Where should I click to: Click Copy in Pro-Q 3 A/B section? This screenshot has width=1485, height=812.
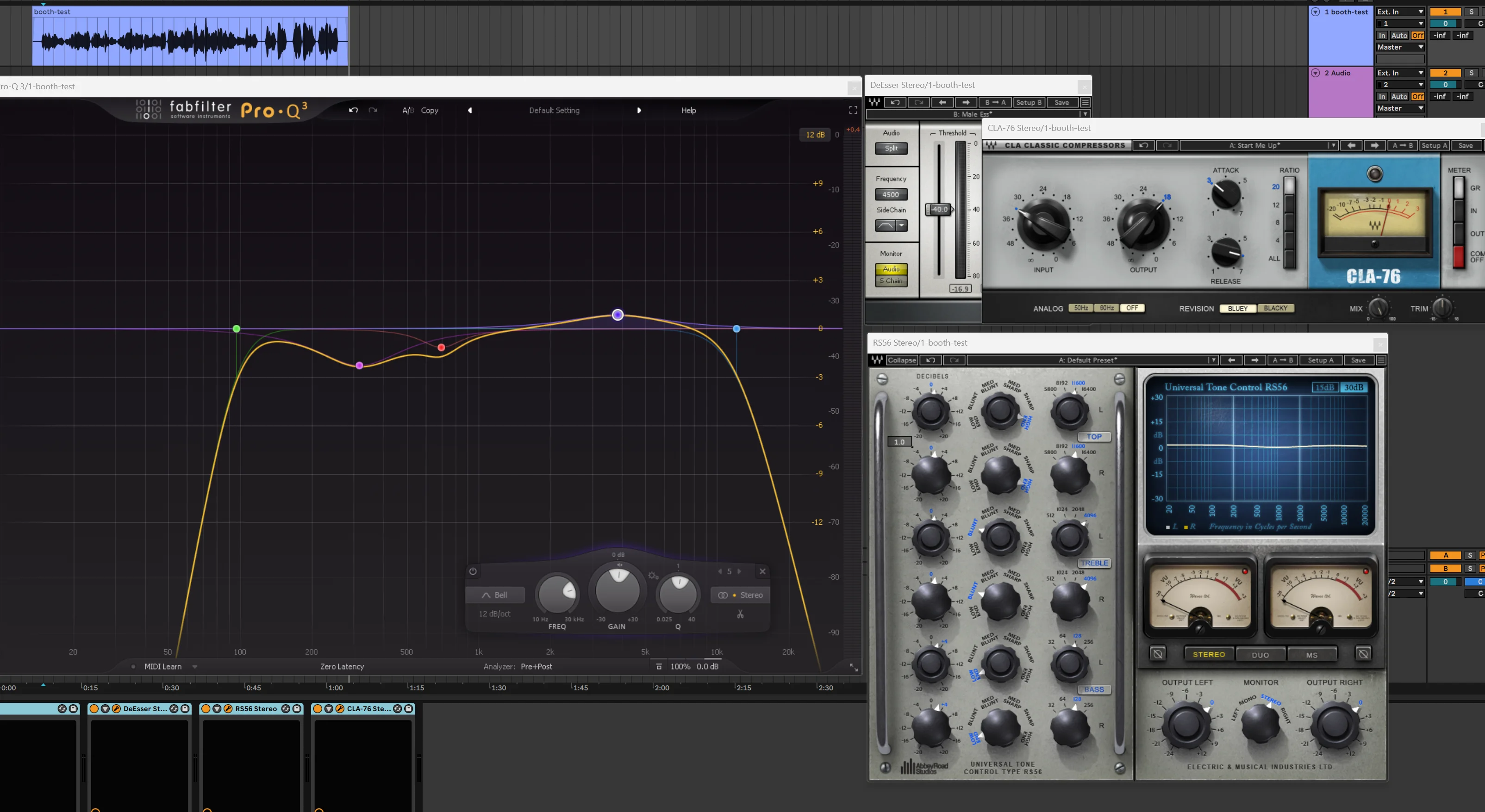pyautogui.click(x=430, y=110)
